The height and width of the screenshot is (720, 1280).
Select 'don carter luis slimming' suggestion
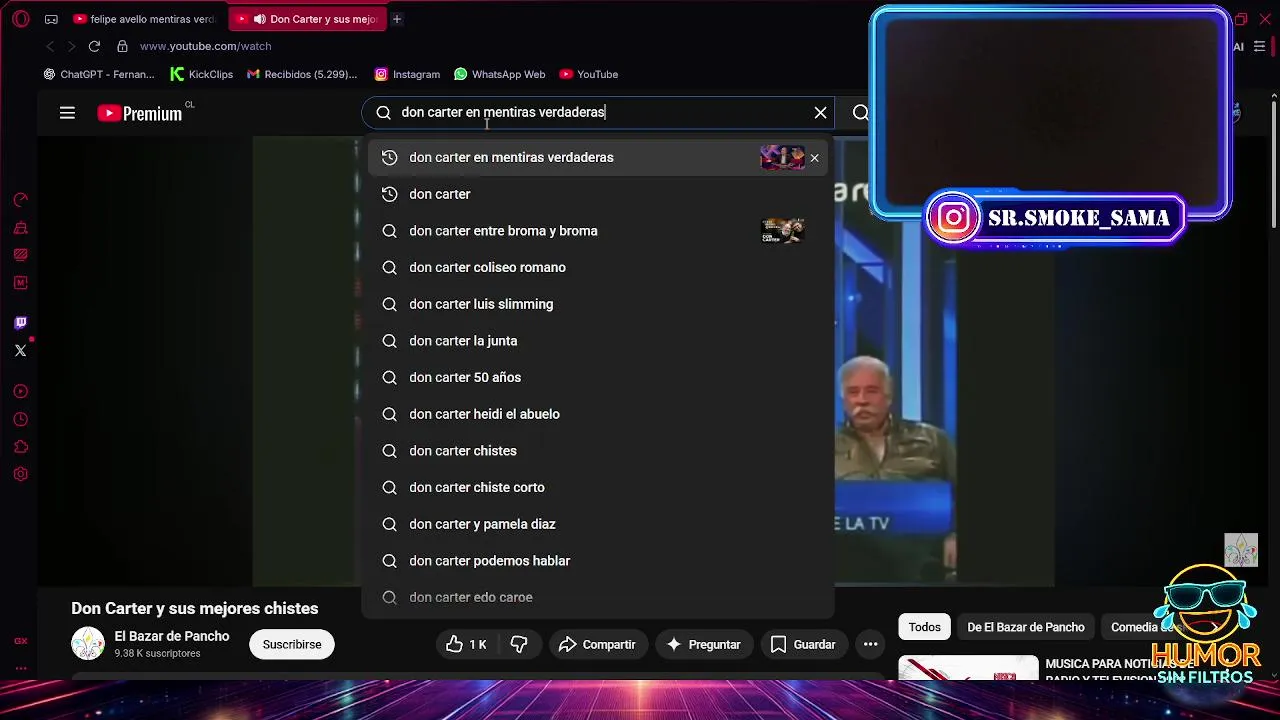pyautogui.click(x=598, y=304)
